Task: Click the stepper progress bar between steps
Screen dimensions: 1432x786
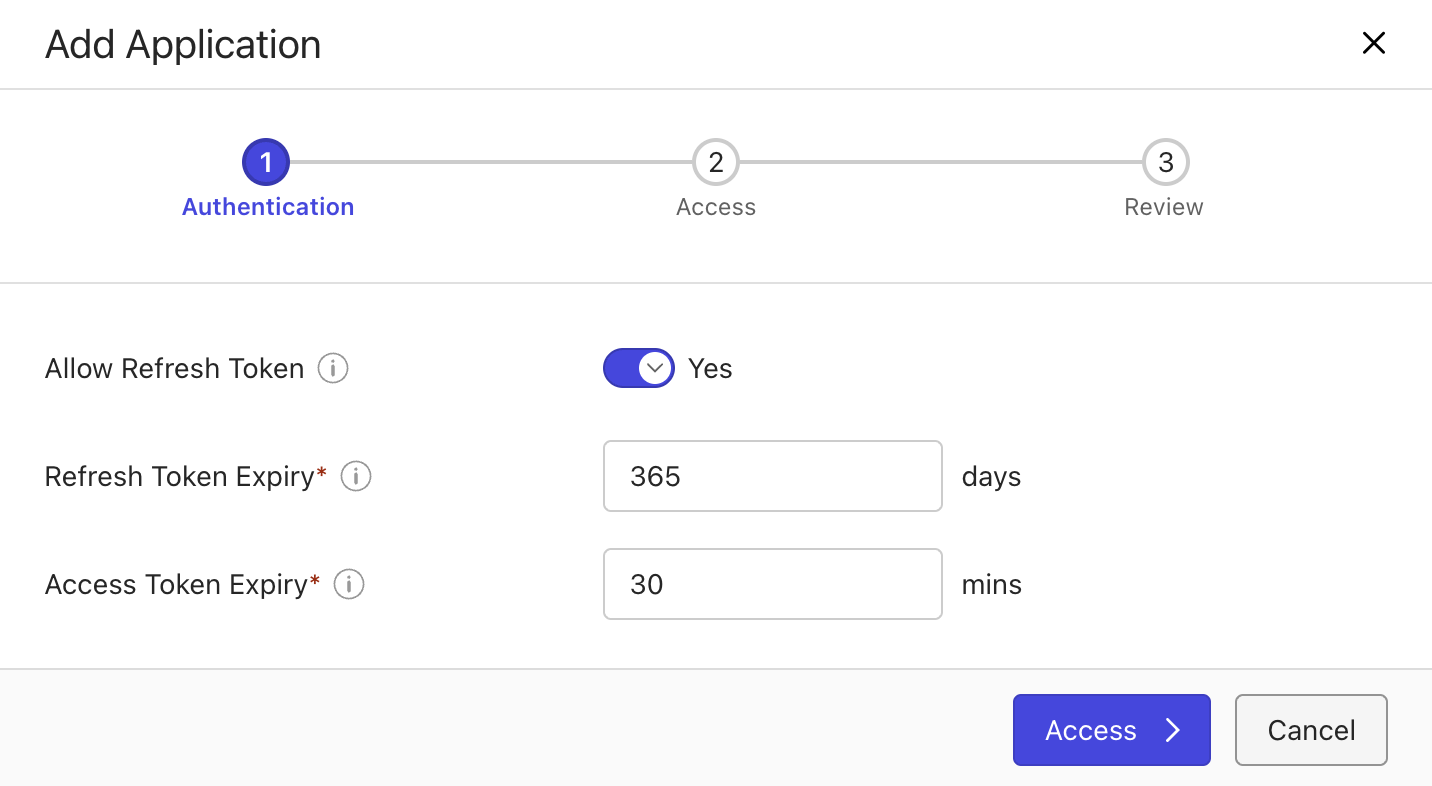Action: (x=490, y=161)
